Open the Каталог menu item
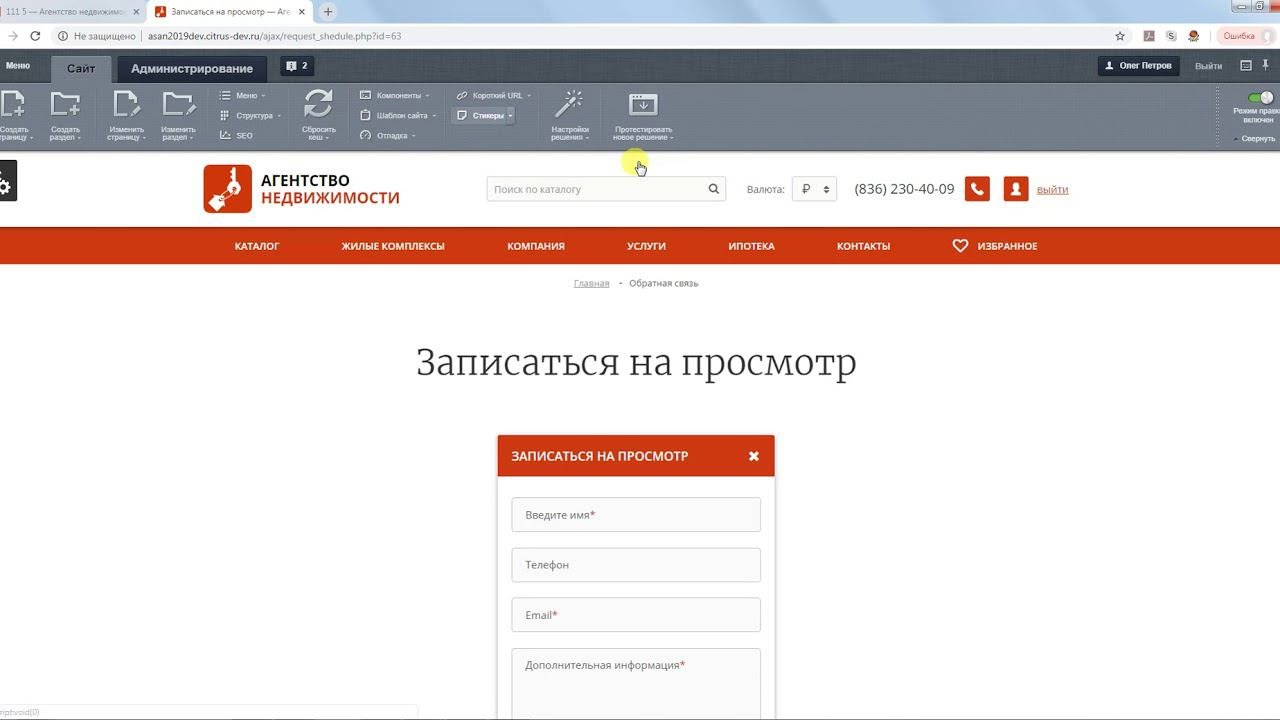 257,246
